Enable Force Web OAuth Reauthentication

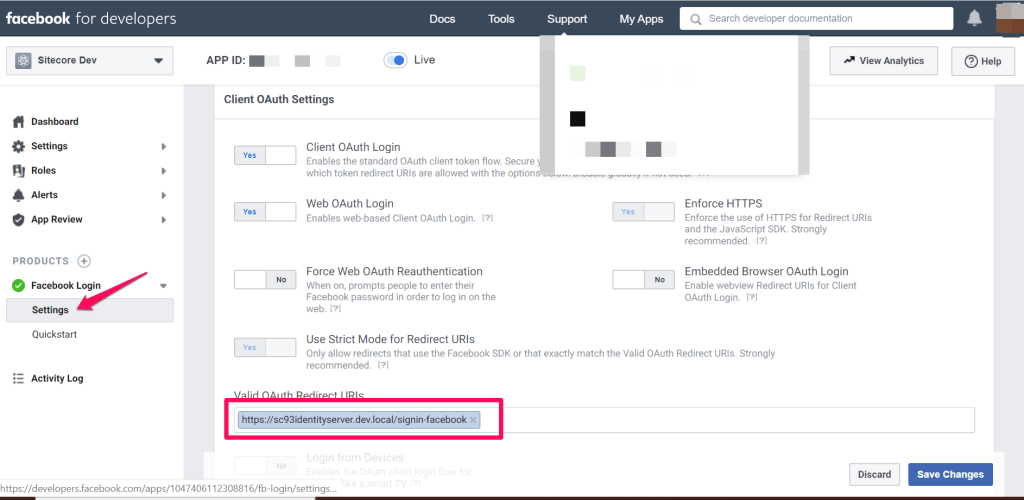pyautogui.click(x=265, y=280)
